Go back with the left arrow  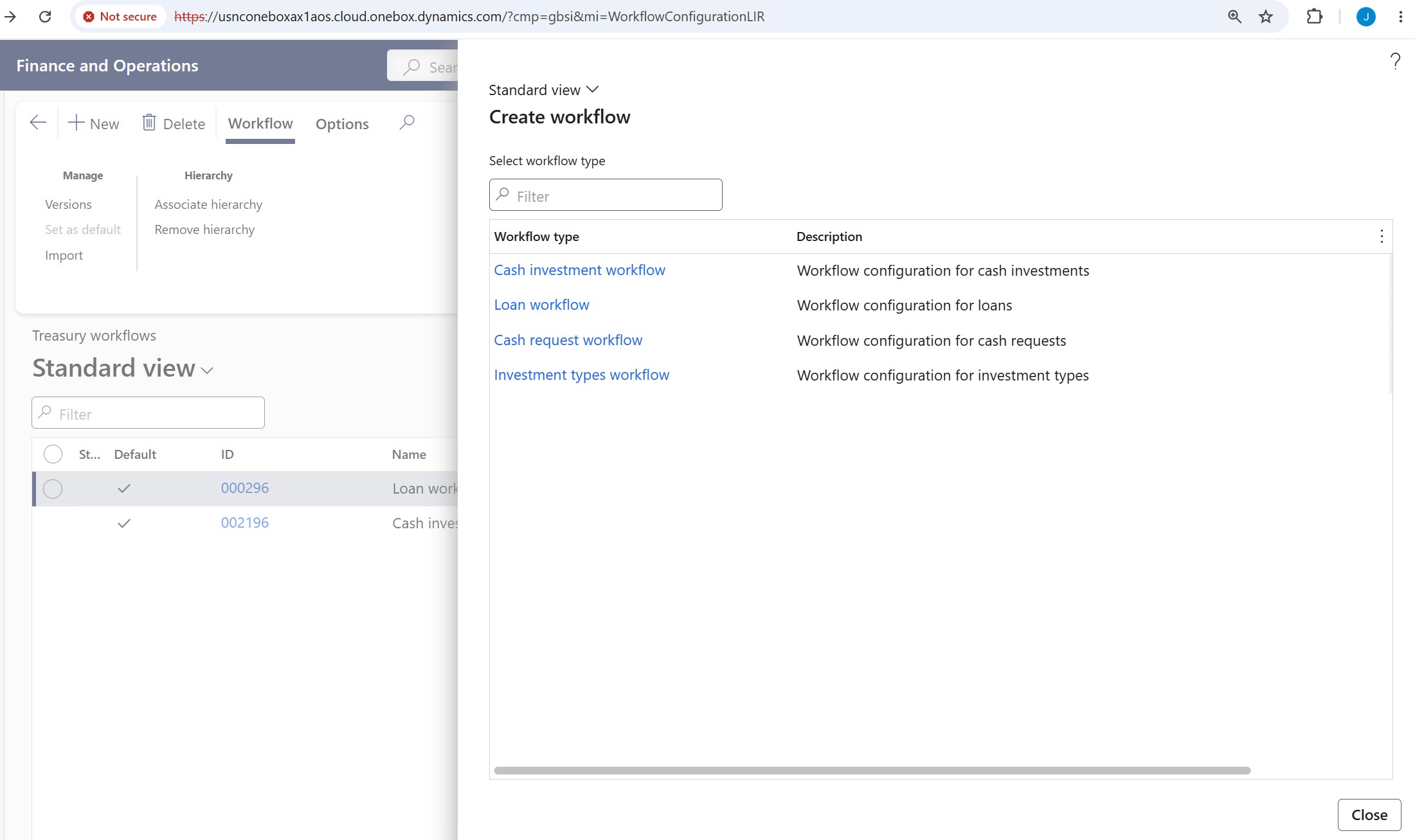[x=38, y=123]
